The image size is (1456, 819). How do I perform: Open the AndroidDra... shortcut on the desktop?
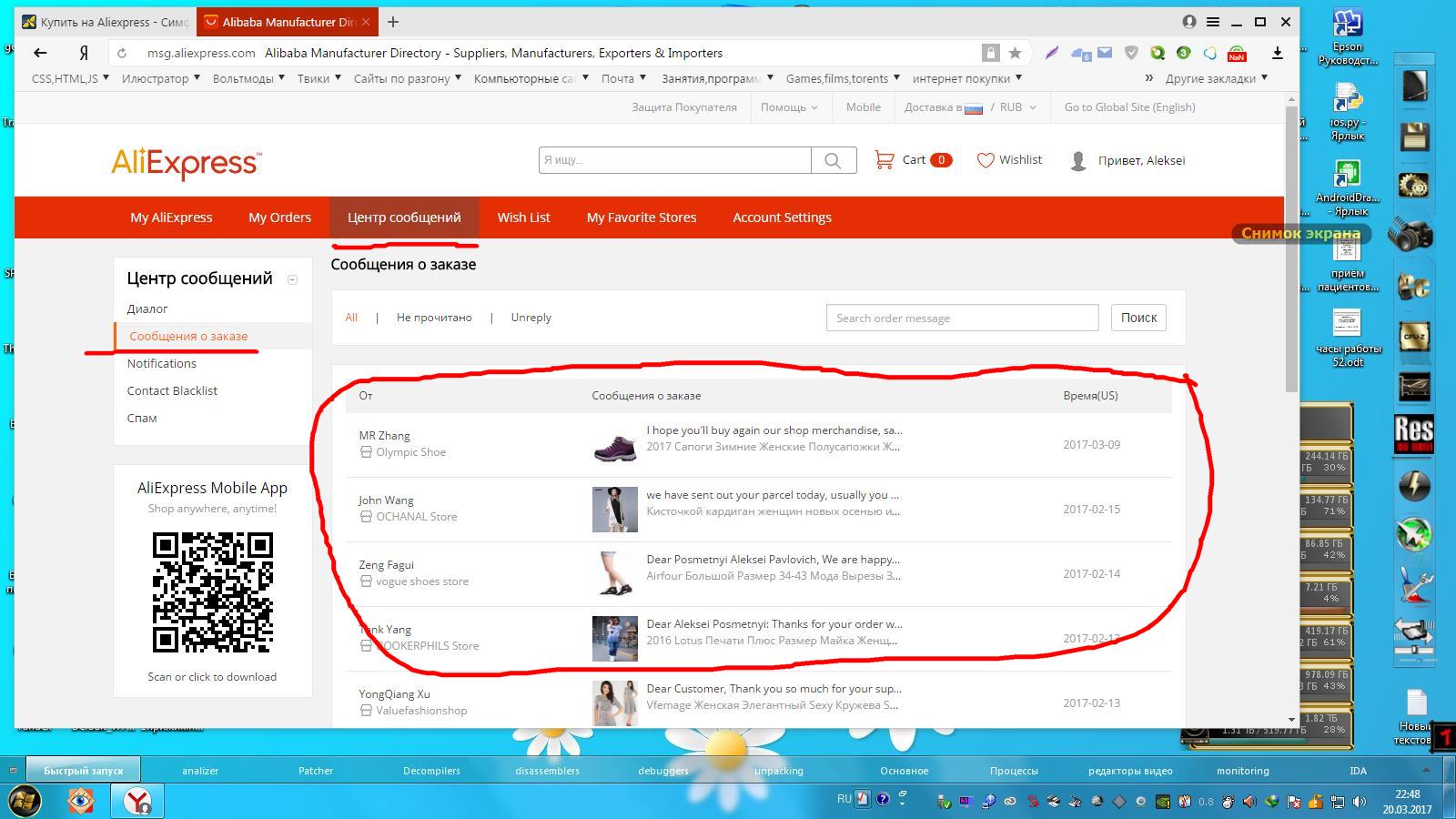click(x=1348, y=188)
